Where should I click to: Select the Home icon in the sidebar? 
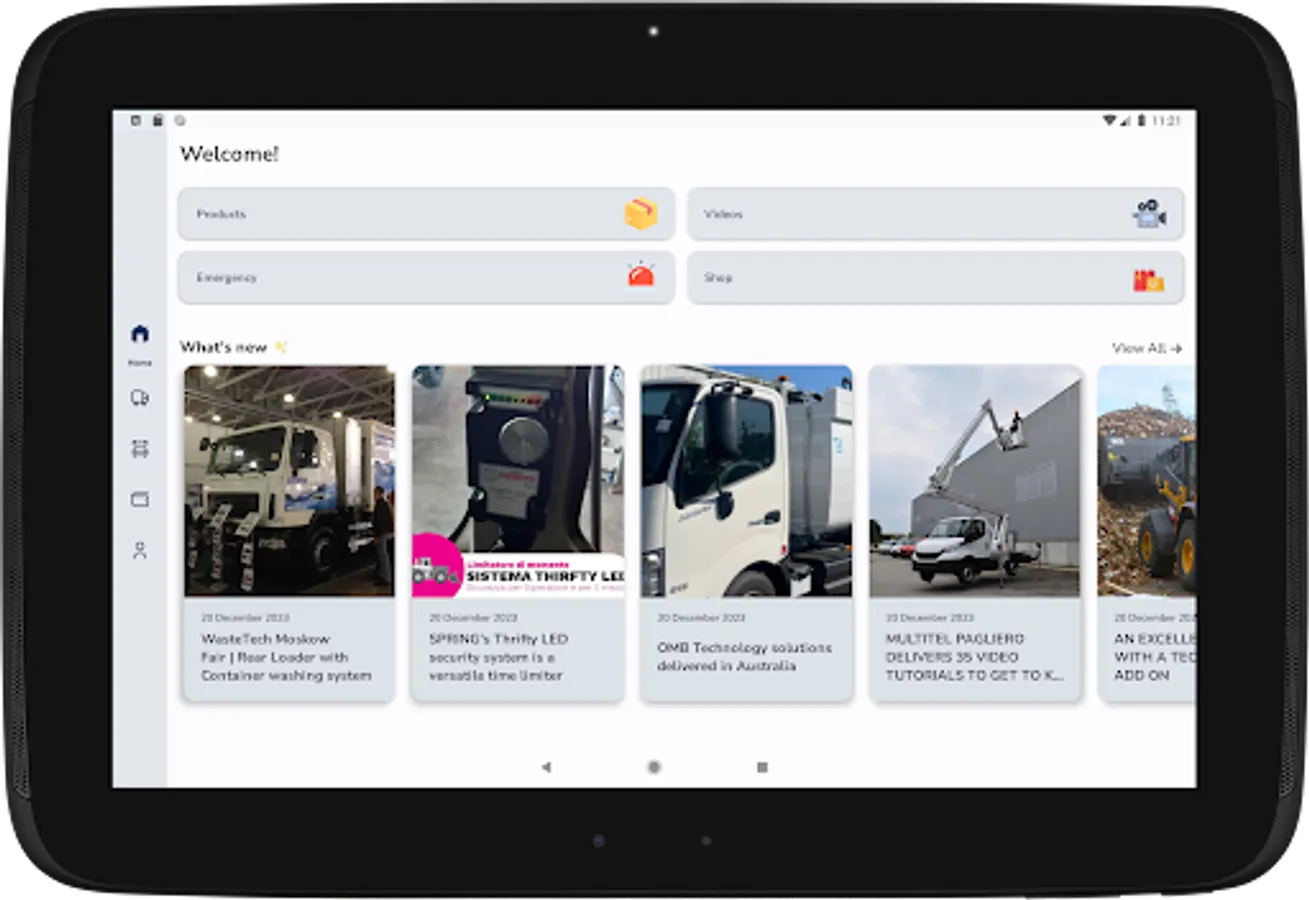(x=139, y=334)
